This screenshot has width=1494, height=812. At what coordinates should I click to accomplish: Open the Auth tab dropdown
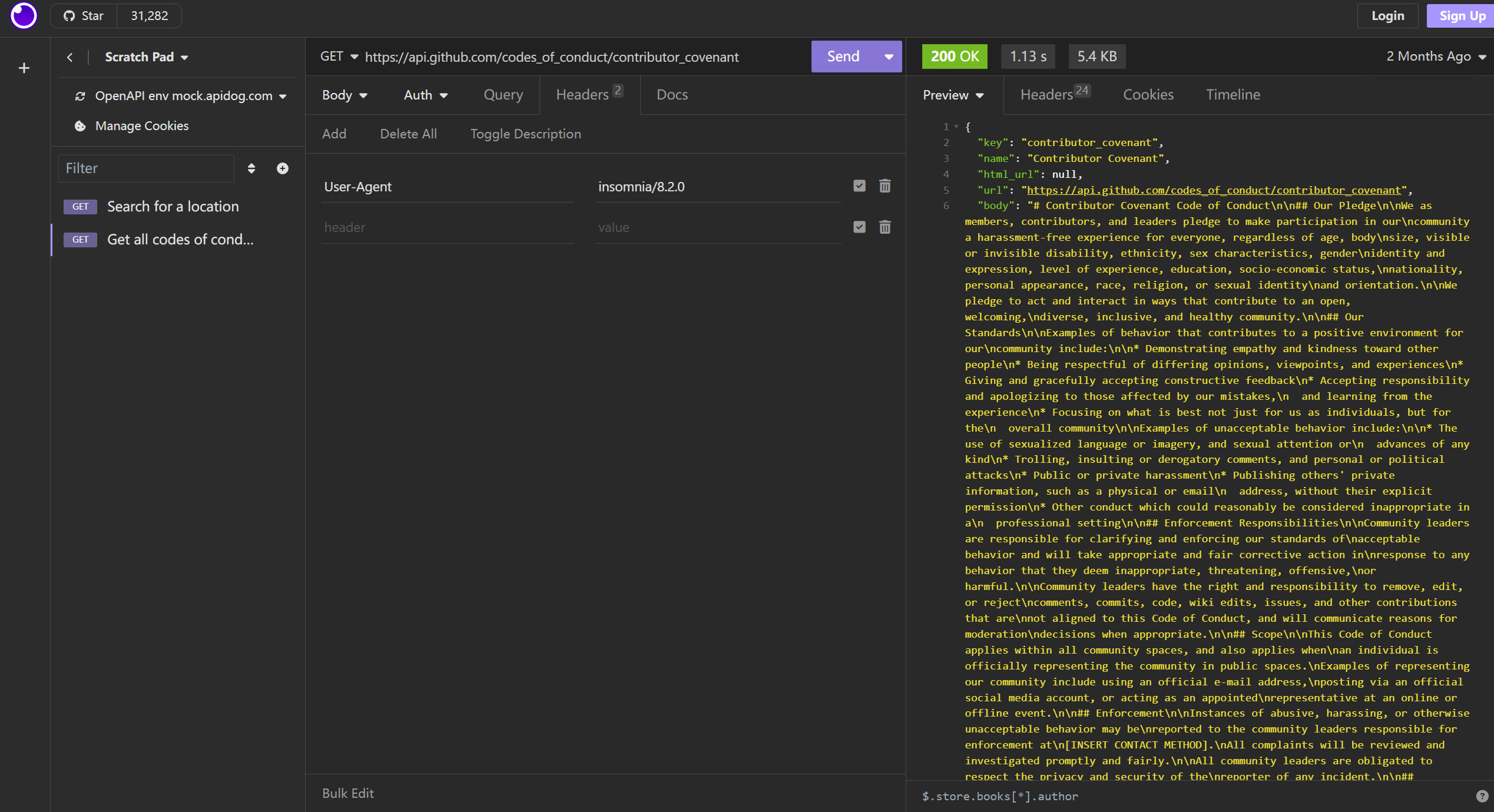426,95
